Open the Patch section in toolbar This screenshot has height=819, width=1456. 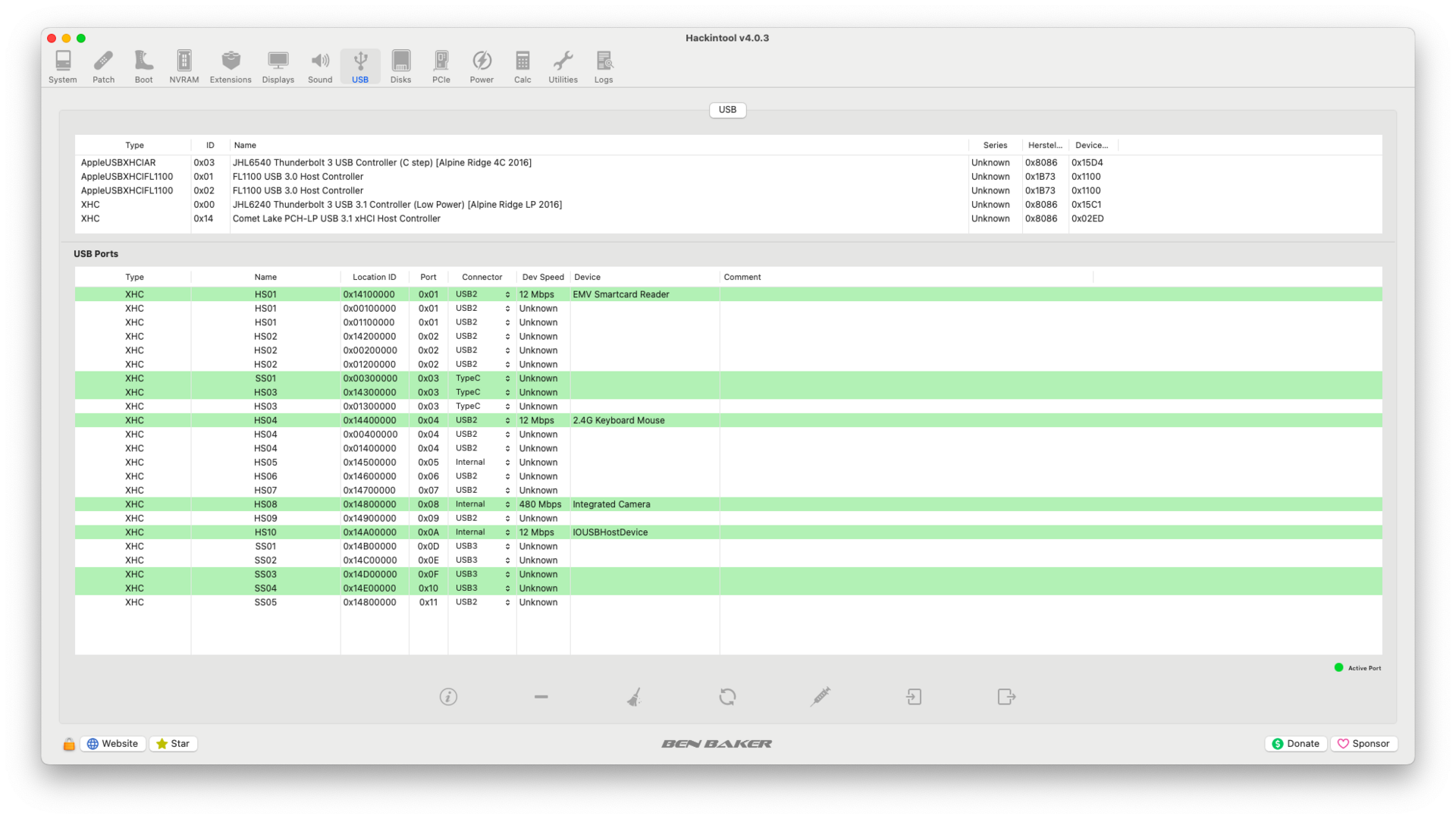coord(103,67)
